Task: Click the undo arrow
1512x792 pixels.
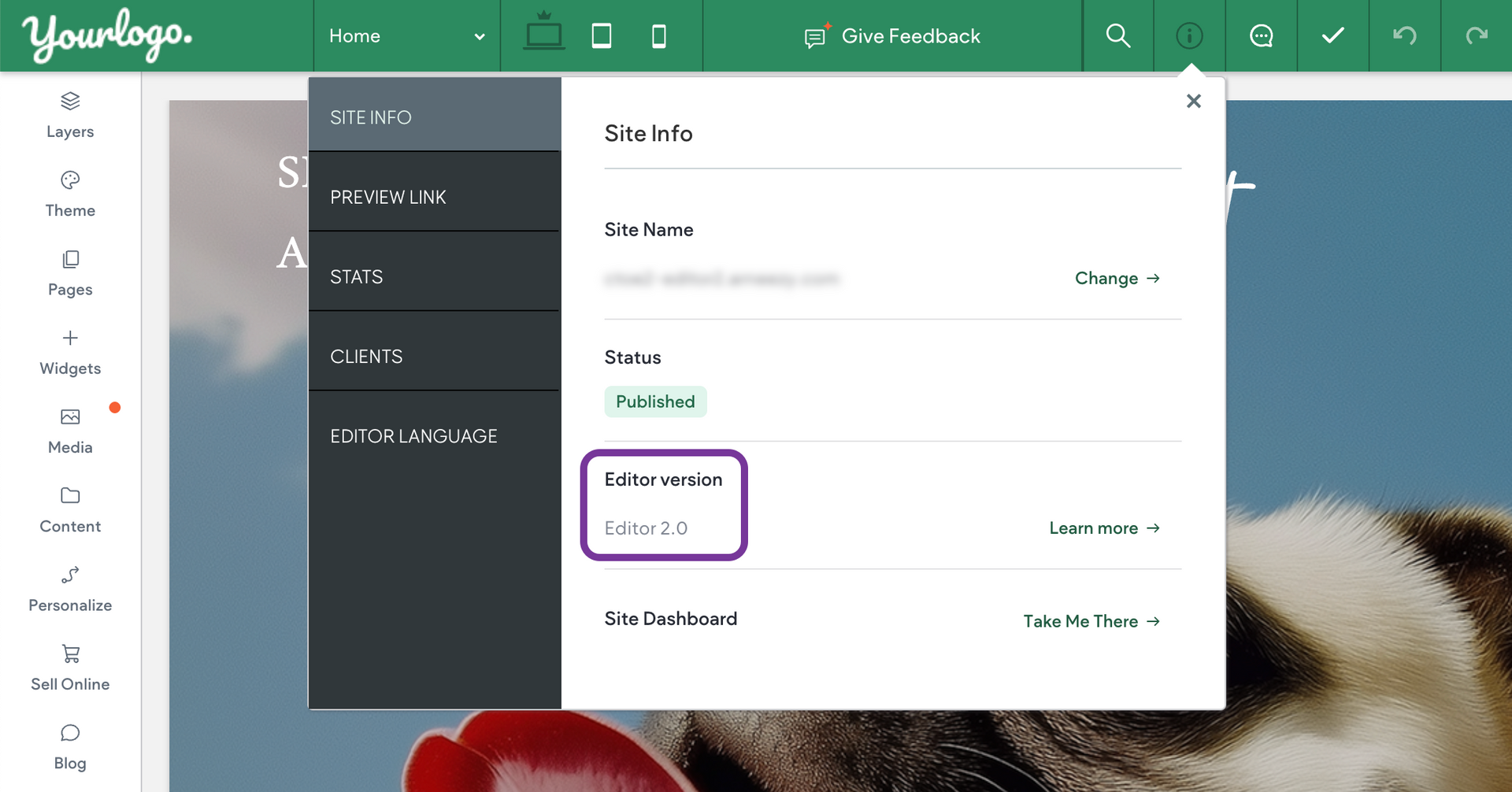Action: (x=1405, y=35)
